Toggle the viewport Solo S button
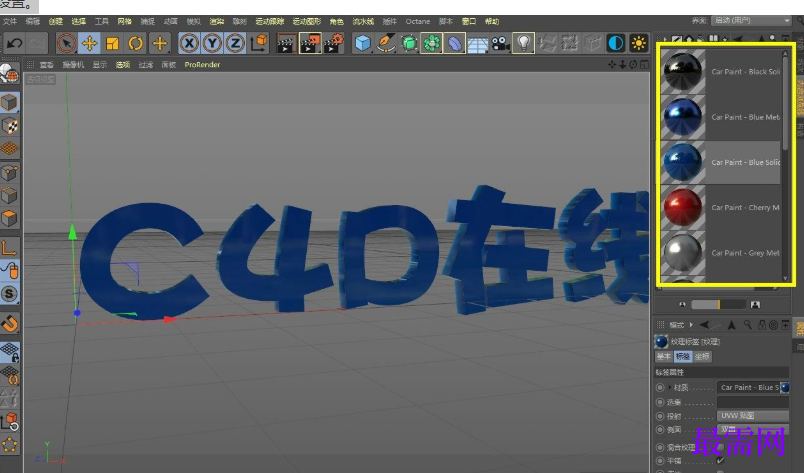The height and width of the screenshot is (473, 804). pos(10,294)
